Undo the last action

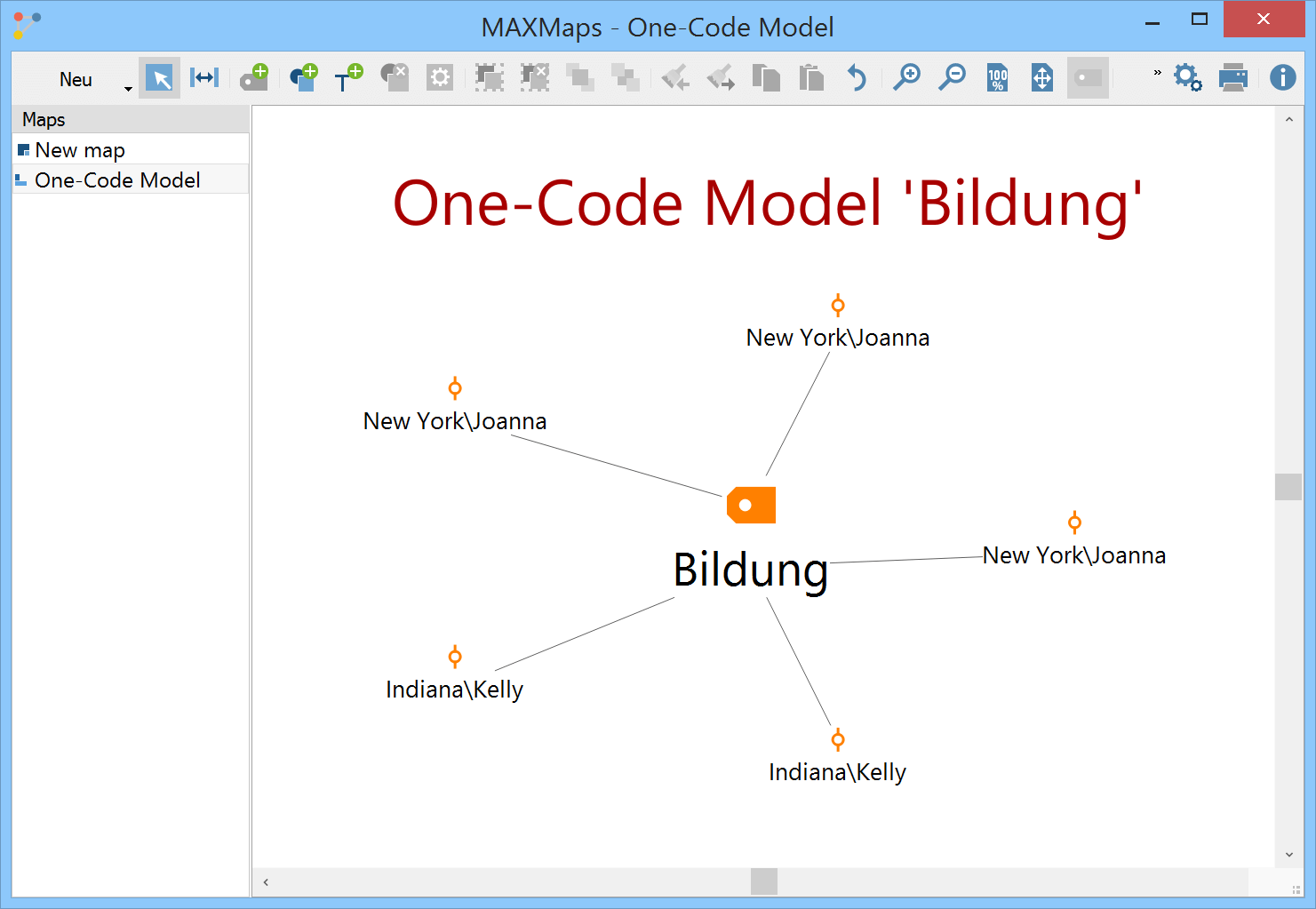[x=857, y=78]
